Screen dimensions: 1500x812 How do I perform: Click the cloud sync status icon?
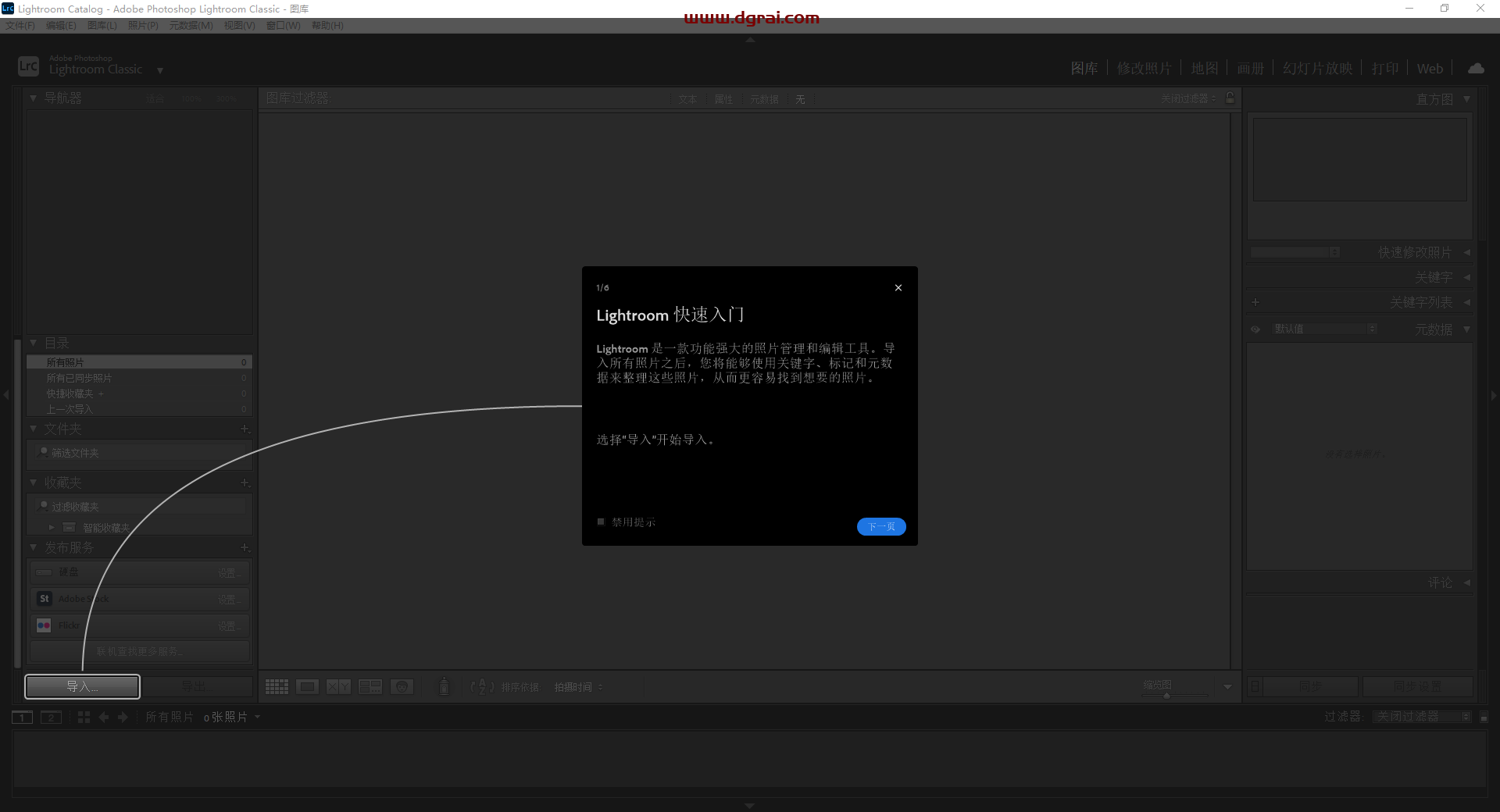click(x=1476, y=69)
